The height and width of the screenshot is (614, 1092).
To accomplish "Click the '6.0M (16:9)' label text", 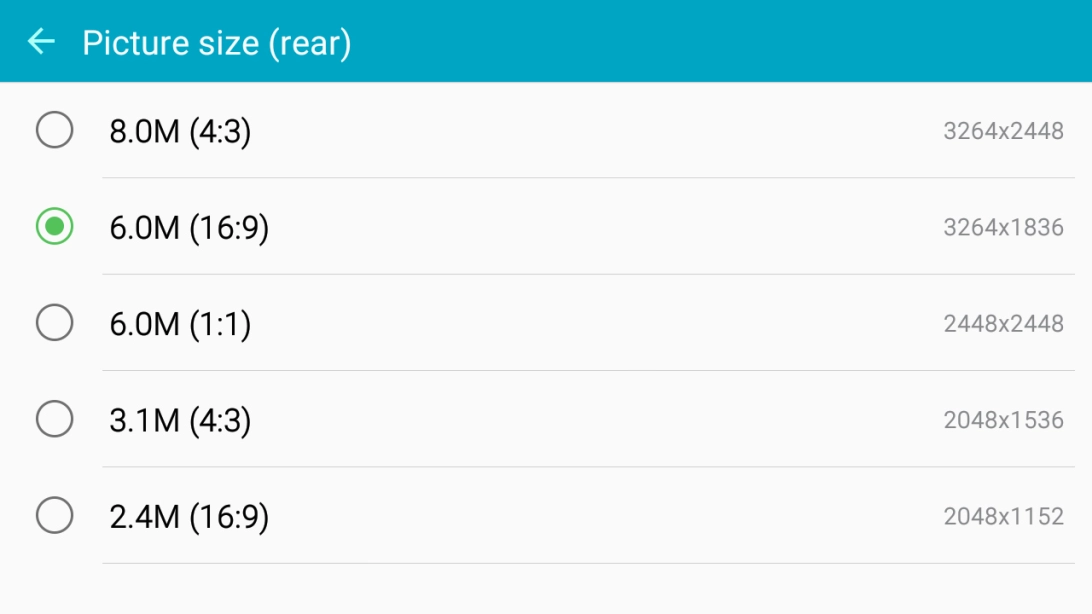I will click(x=189, y=228).
